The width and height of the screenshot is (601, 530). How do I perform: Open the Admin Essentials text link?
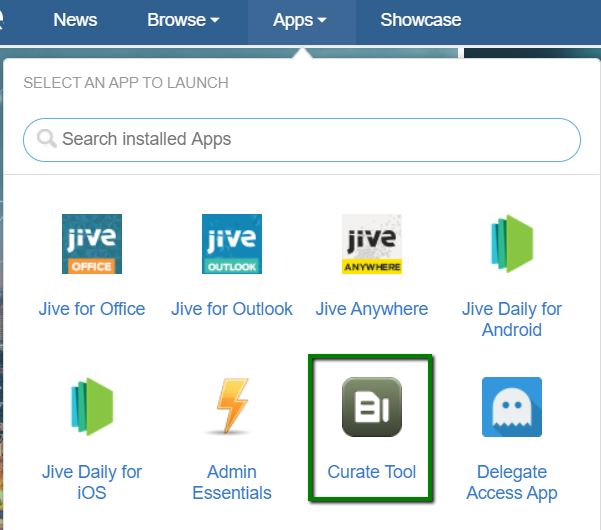click(232, 482)
